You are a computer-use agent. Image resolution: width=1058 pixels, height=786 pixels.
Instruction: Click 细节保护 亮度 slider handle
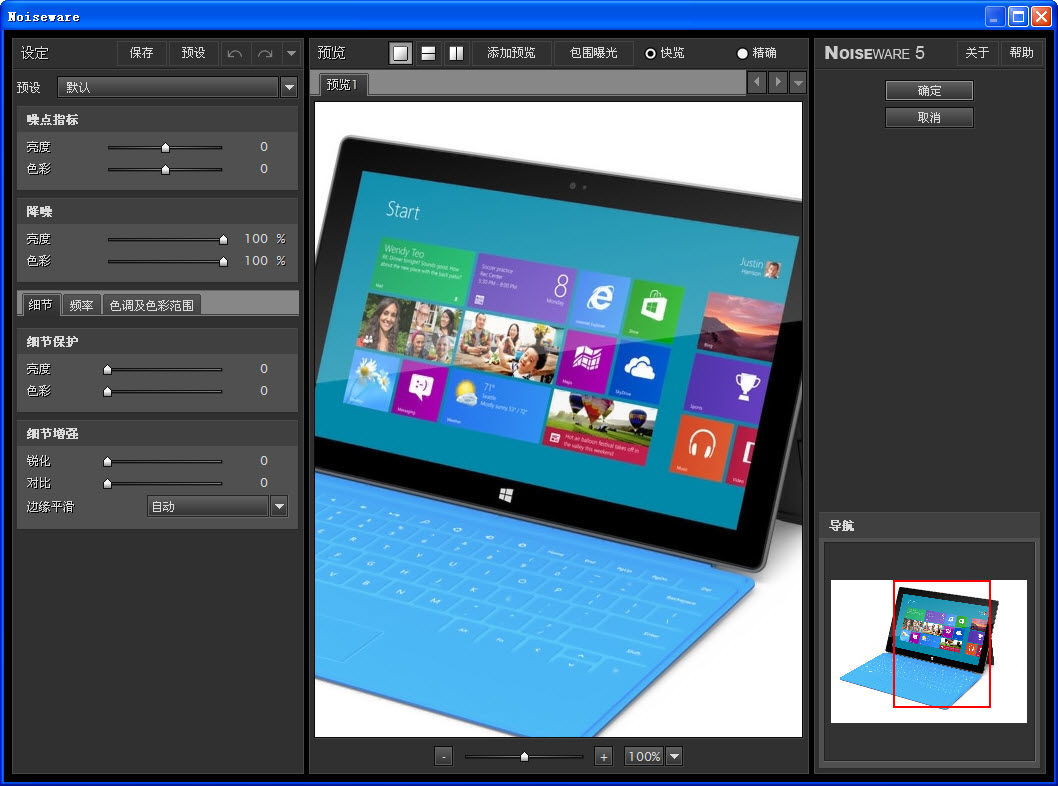107,370
